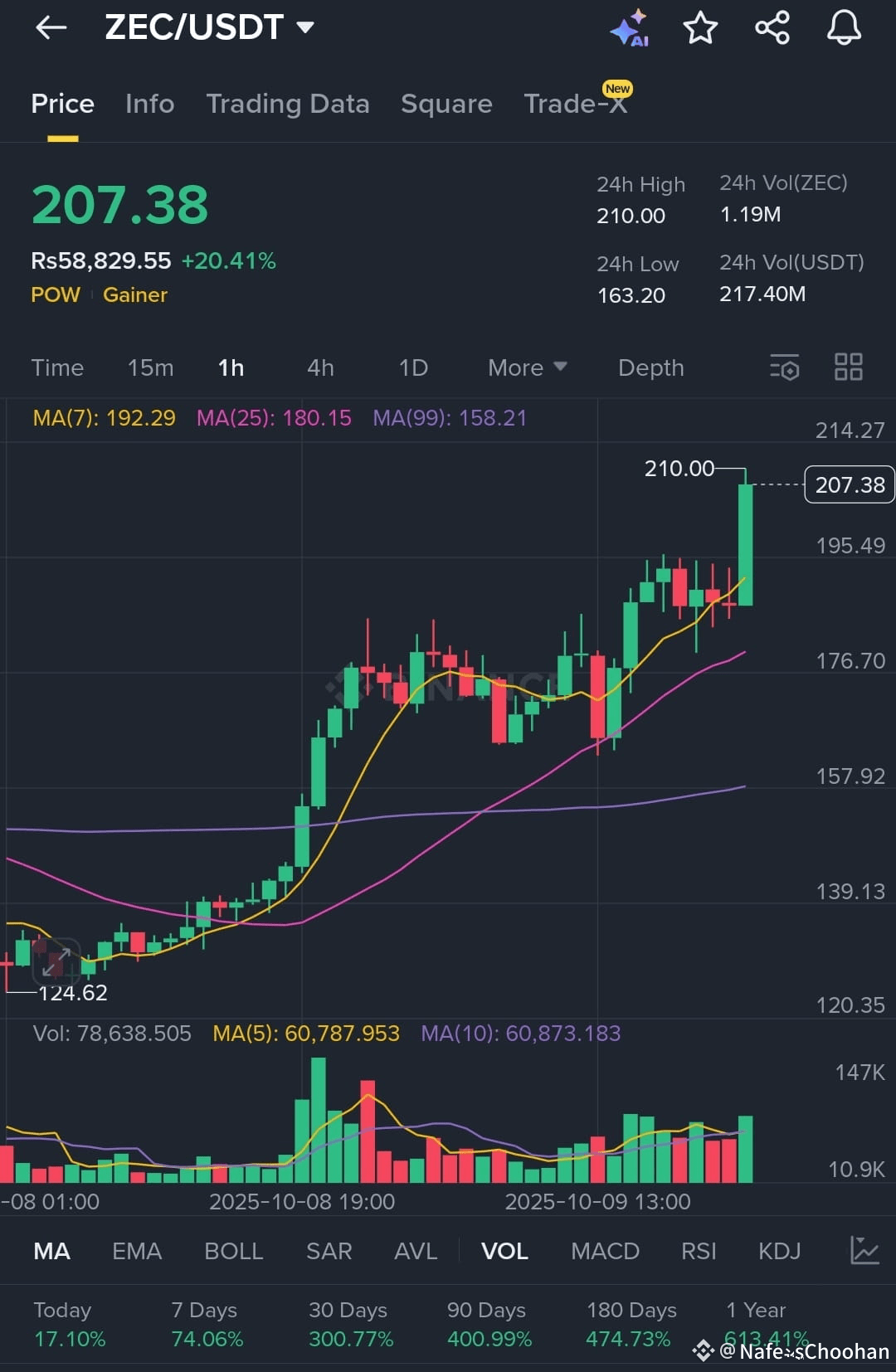This screenshot has width=896, height=1372.
Task: Tap the 24h Vol(USDT) 217.40M value
Action: coord(762,294)
